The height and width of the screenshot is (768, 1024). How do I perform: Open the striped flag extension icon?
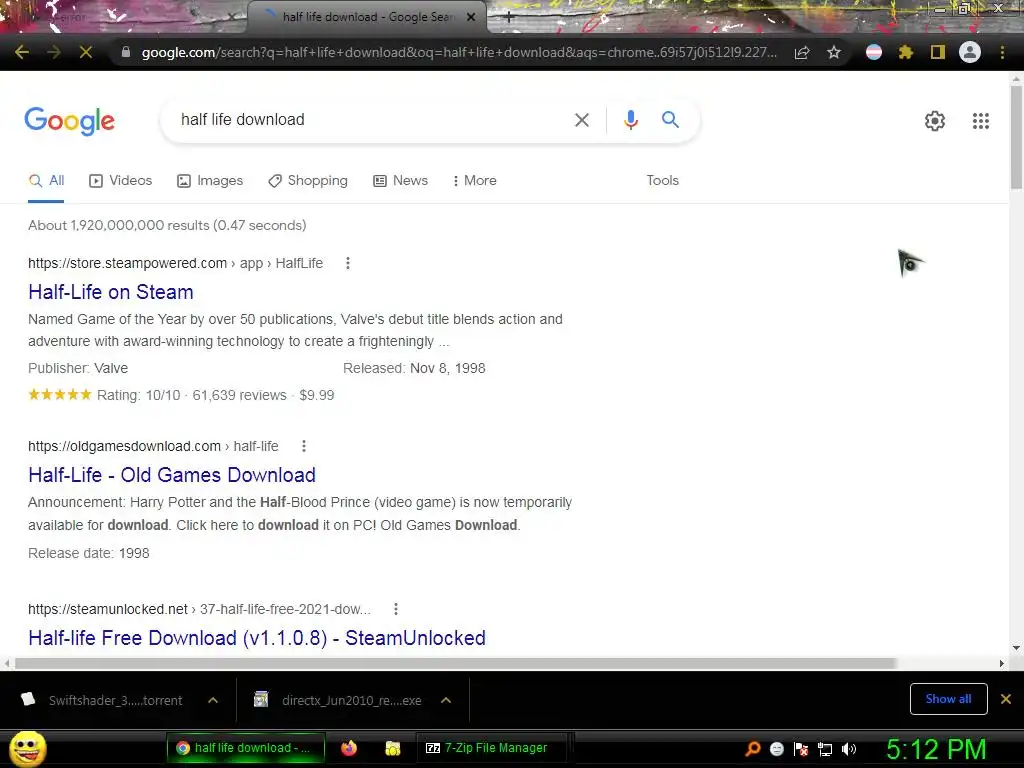874,52
